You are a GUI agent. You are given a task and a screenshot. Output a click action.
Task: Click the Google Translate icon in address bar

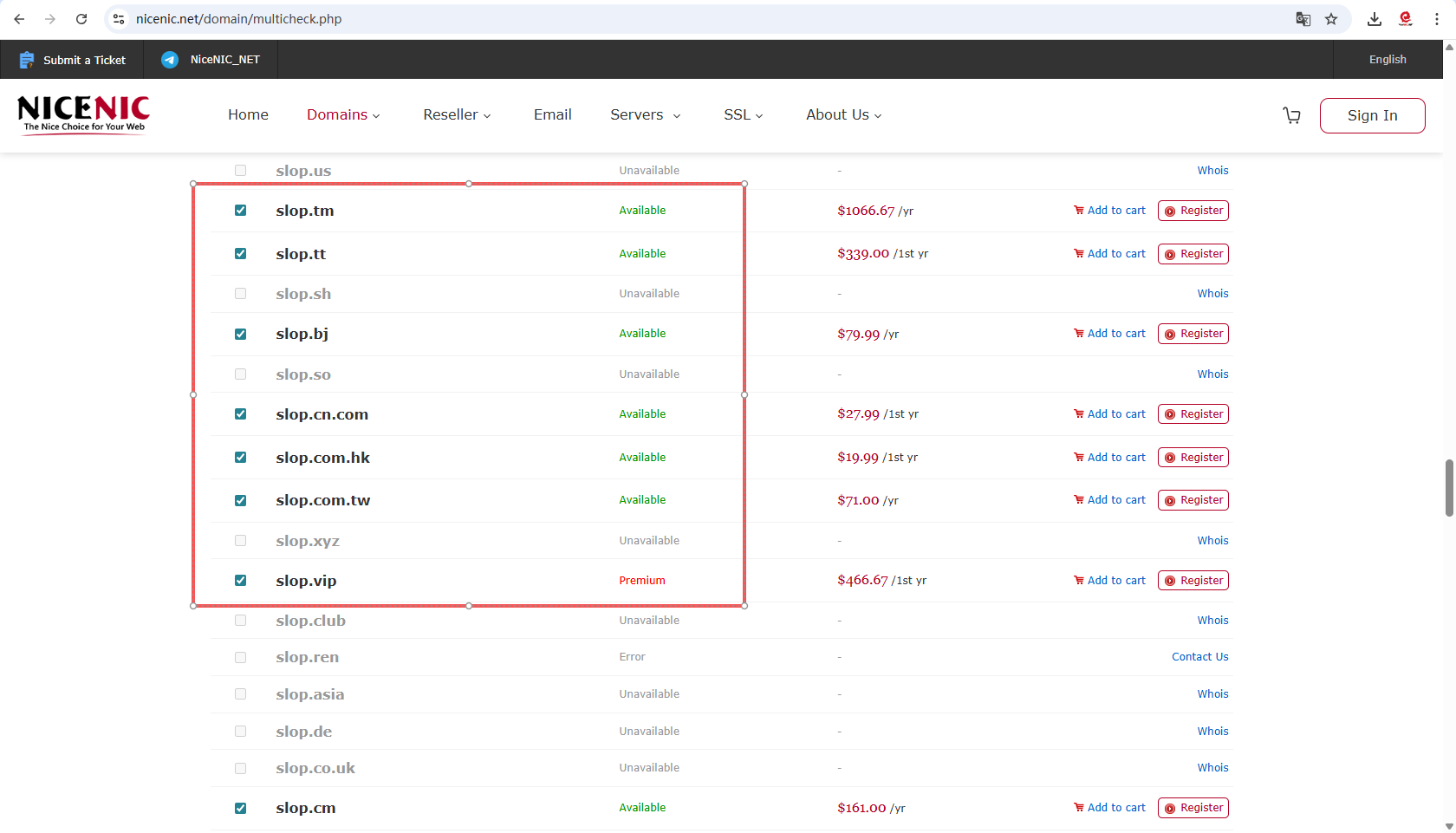pyautogui.click(x=1303, y=18)
